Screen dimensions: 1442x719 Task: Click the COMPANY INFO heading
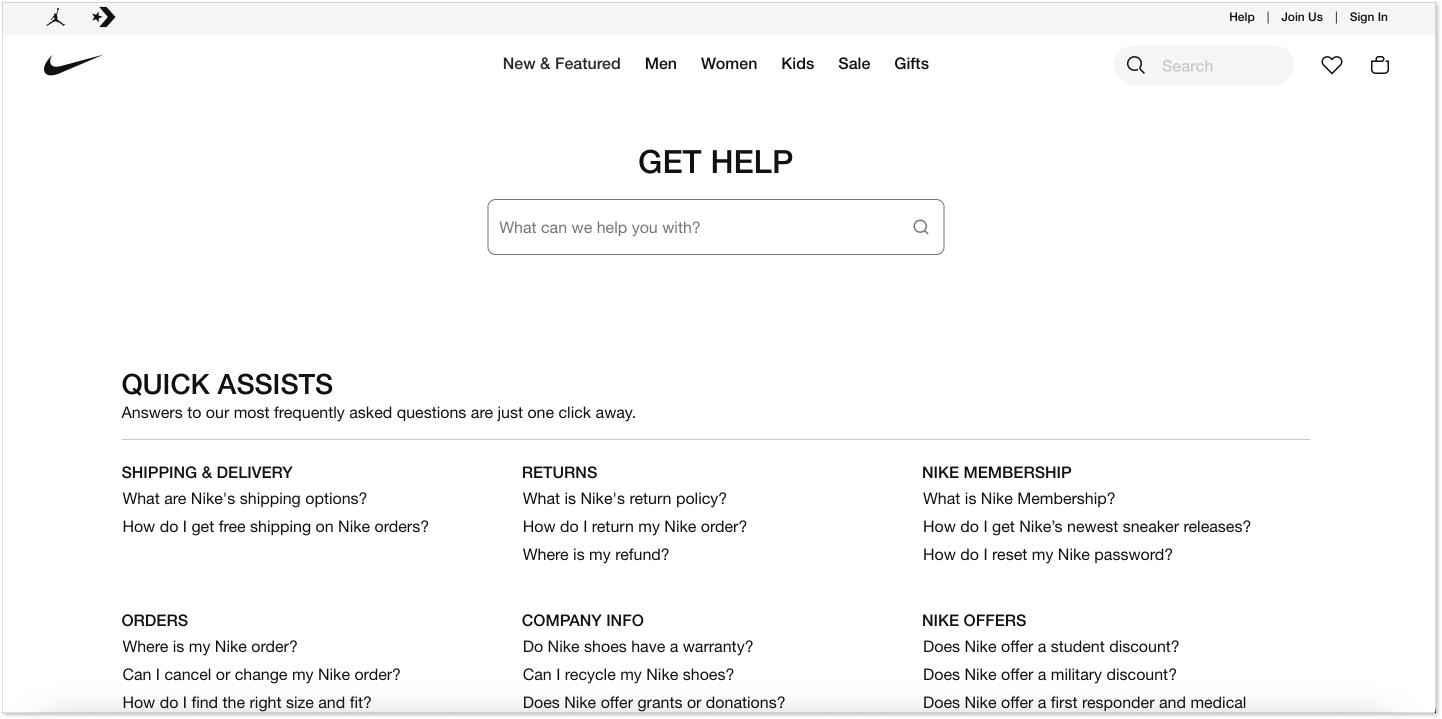(x=582, y=620)
